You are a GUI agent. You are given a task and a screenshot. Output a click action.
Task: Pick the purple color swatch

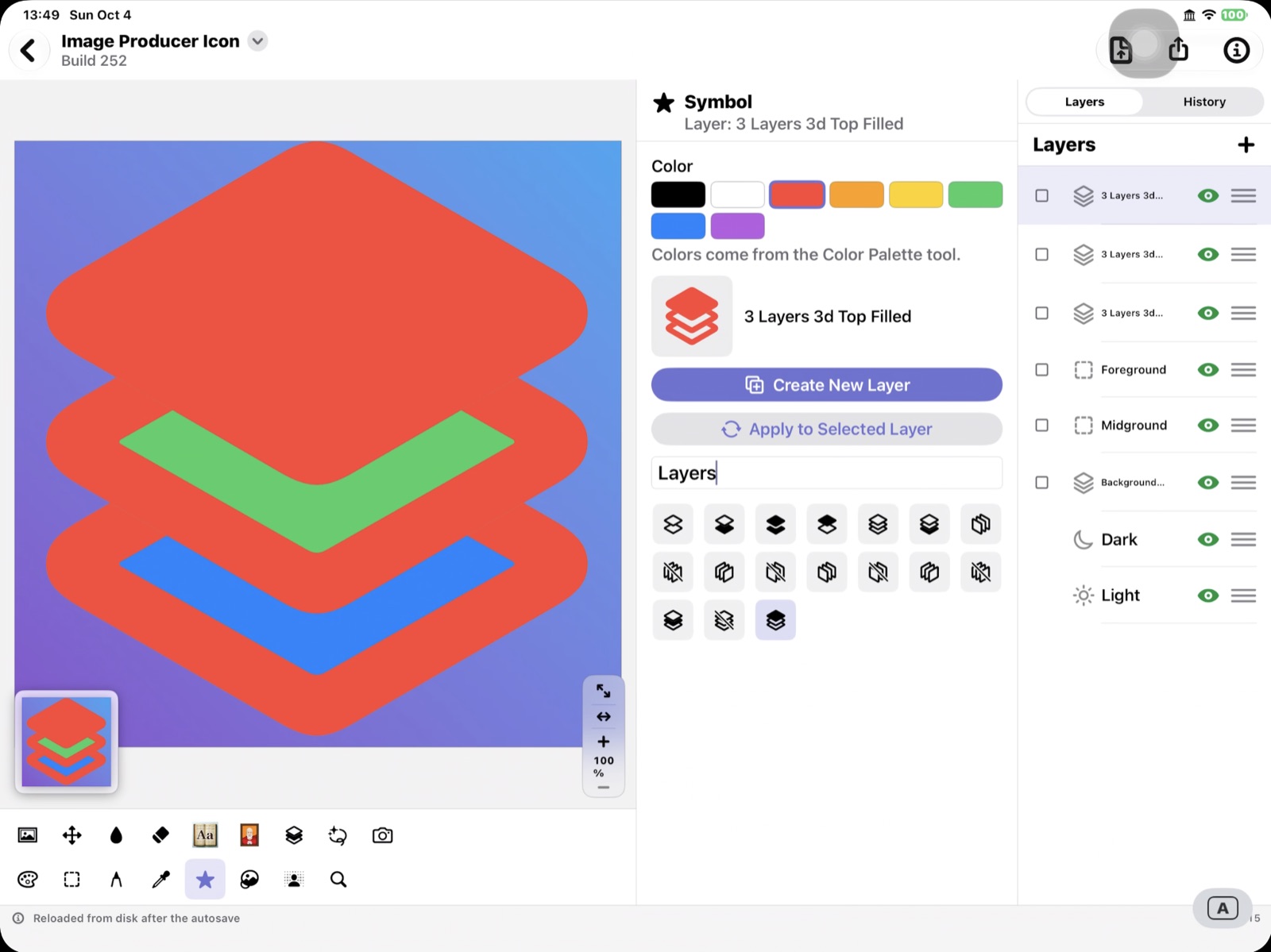click(738, 226)
